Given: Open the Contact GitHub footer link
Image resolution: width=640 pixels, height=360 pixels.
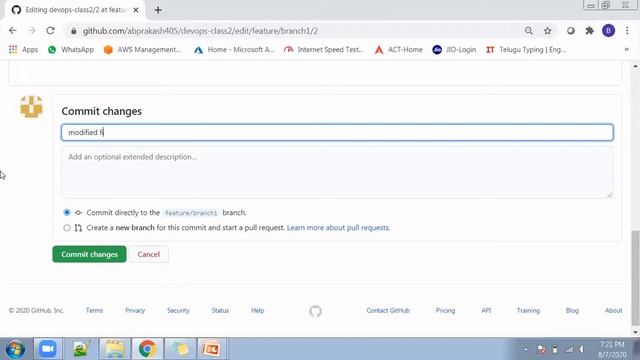Looking at the screenshot, I should pyautogui.click(x=388, y=311).
